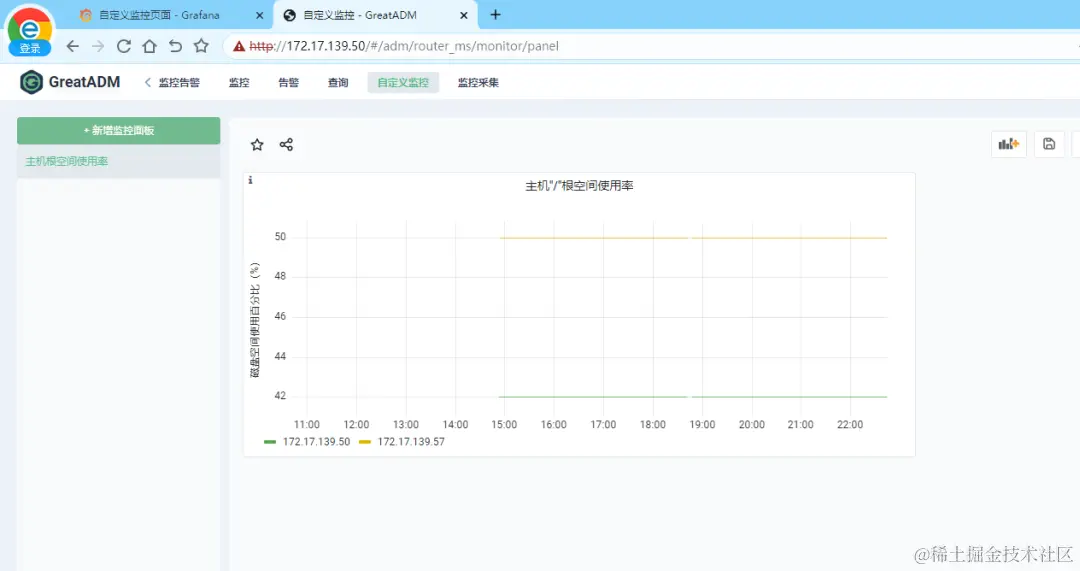Viewport: 1080px width, 571px height.
Task: Click the address bar URL
Action: (x=404, y=46)
